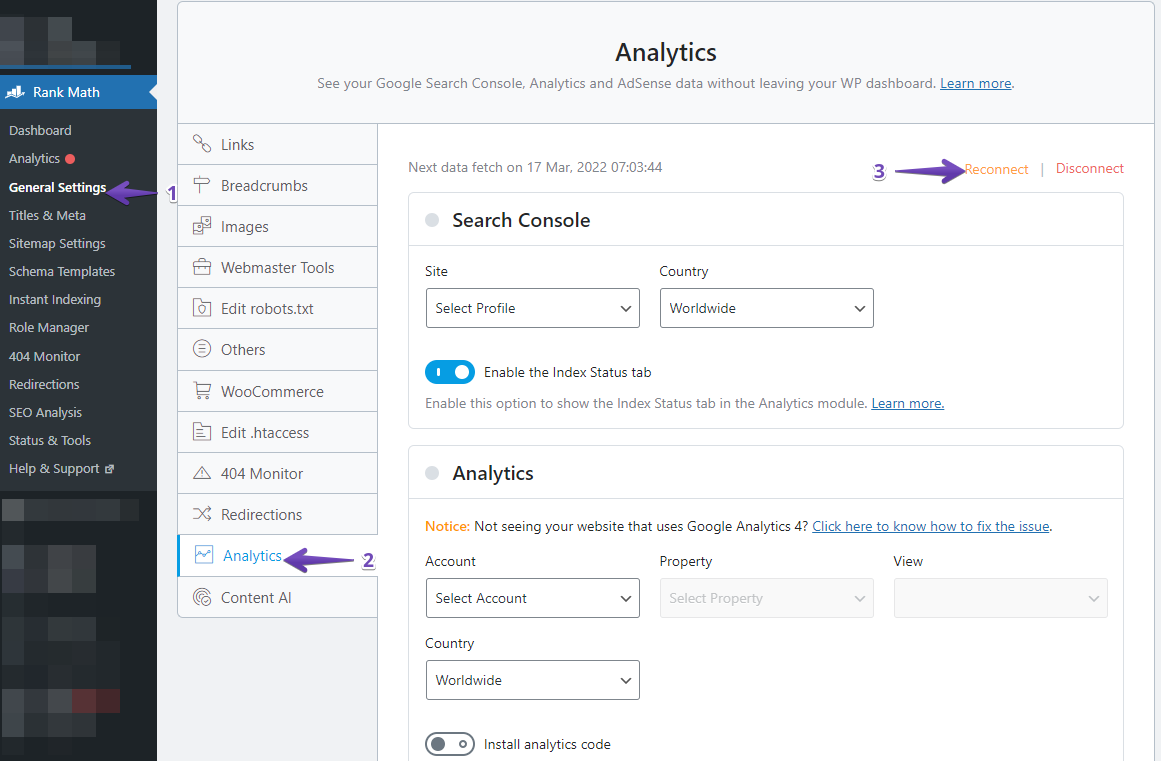The height and width of the screenshot is (761, 1161).
Task: Open the Edit robots.txt tab
Action: (x=267, y=308)
